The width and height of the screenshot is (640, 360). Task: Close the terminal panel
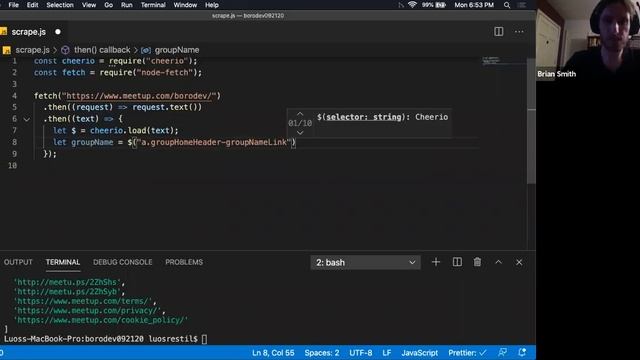519,262
